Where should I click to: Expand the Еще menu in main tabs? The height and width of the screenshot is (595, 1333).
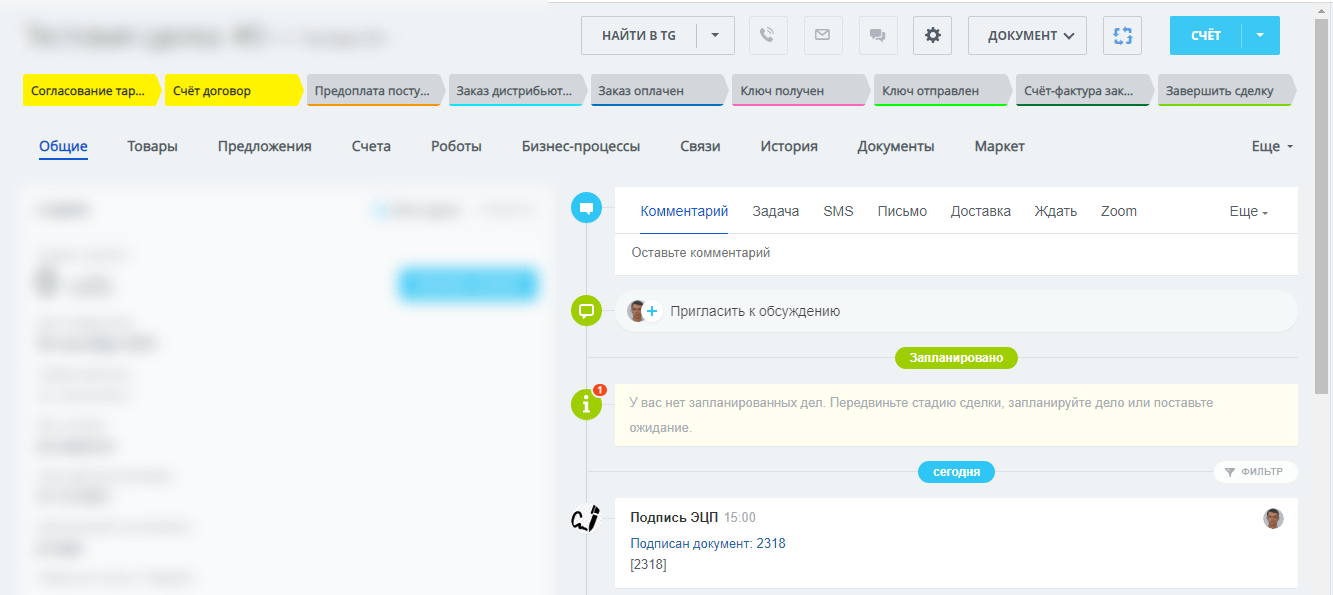click(1272, 146)
